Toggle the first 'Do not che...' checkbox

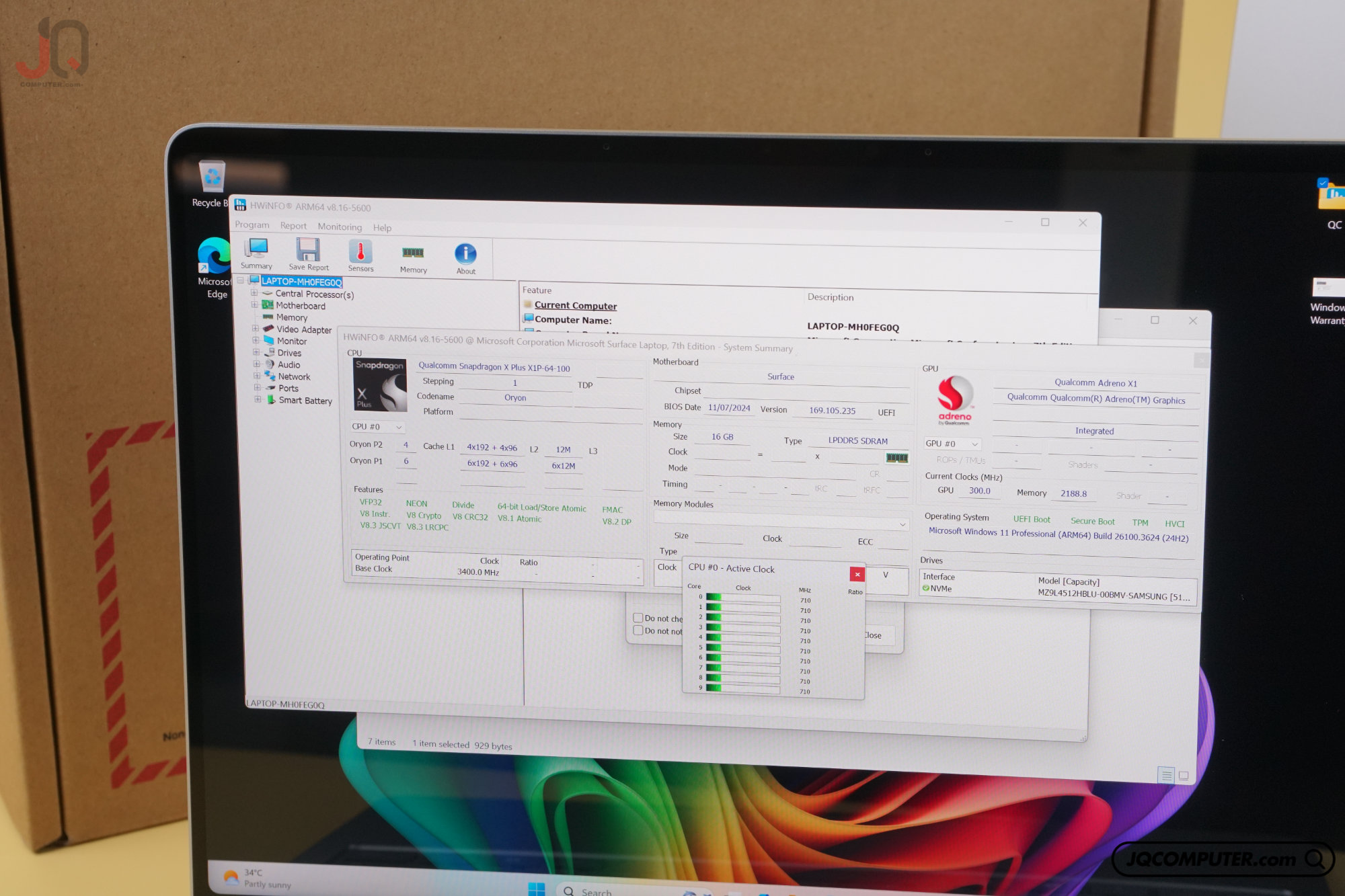point(638,618)
